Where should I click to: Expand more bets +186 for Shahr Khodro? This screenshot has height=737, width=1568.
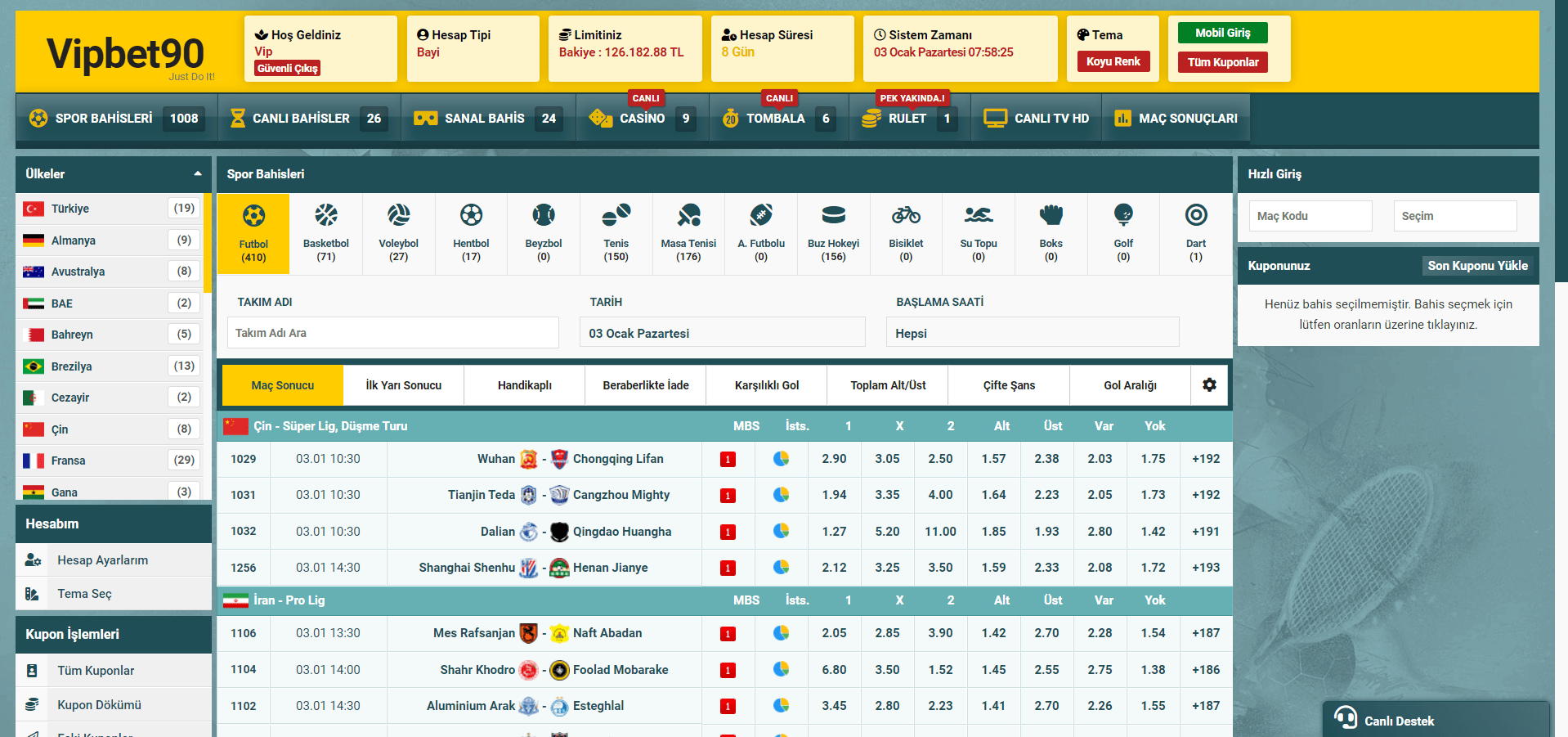tap(1206, 669)
